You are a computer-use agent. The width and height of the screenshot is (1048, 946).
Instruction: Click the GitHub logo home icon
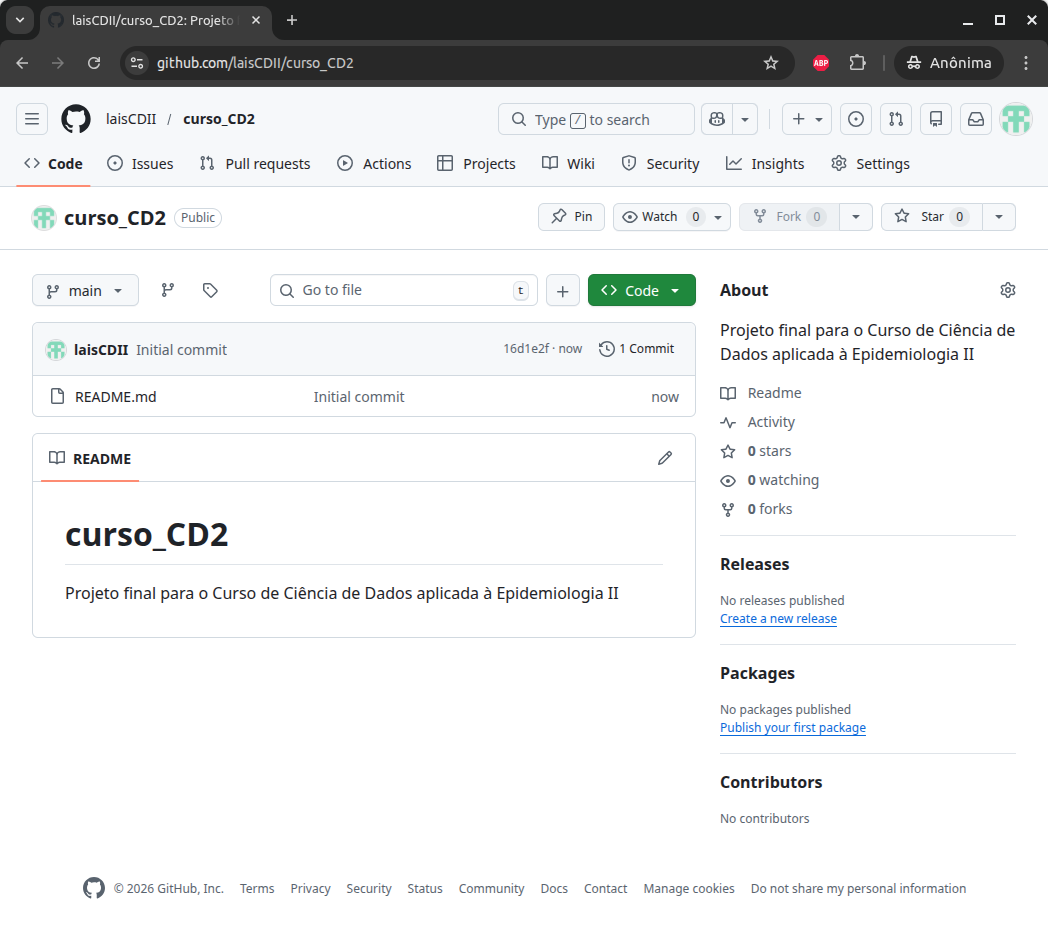click(76, 119)
